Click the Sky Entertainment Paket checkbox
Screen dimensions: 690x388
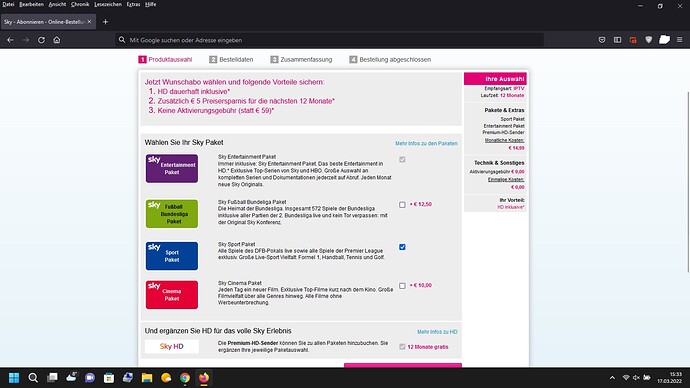[x=402, y=160]
